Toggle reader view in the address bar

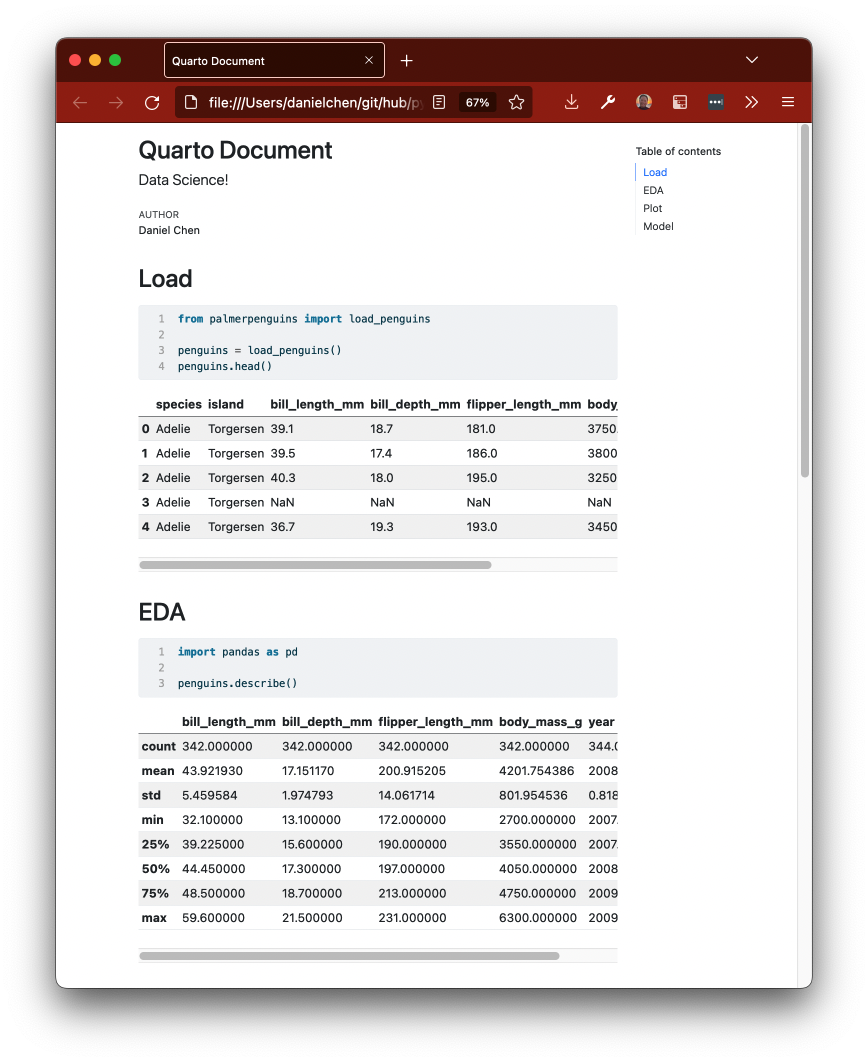tap(439, 102)
